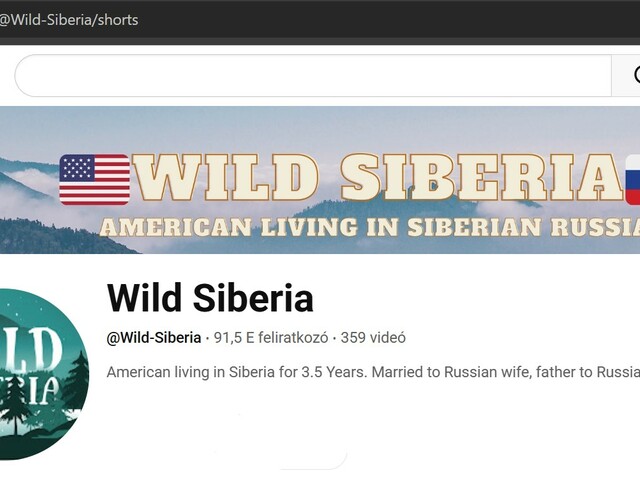Click 'AMERICAN LIVING IN SIBERIAN RUSSIA' banner subtitle
This screenshot has width=640, height=480.
click(369, 227)
